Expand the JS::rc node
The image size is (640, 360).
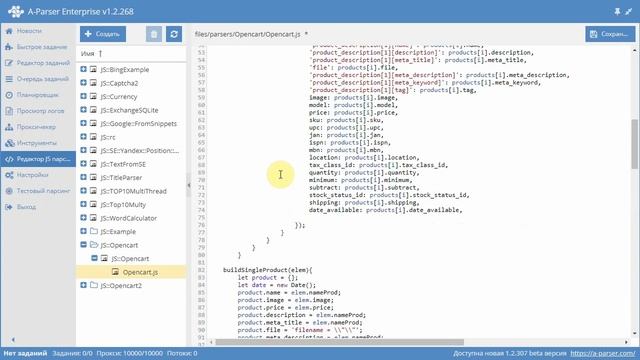tap(83, 137)
